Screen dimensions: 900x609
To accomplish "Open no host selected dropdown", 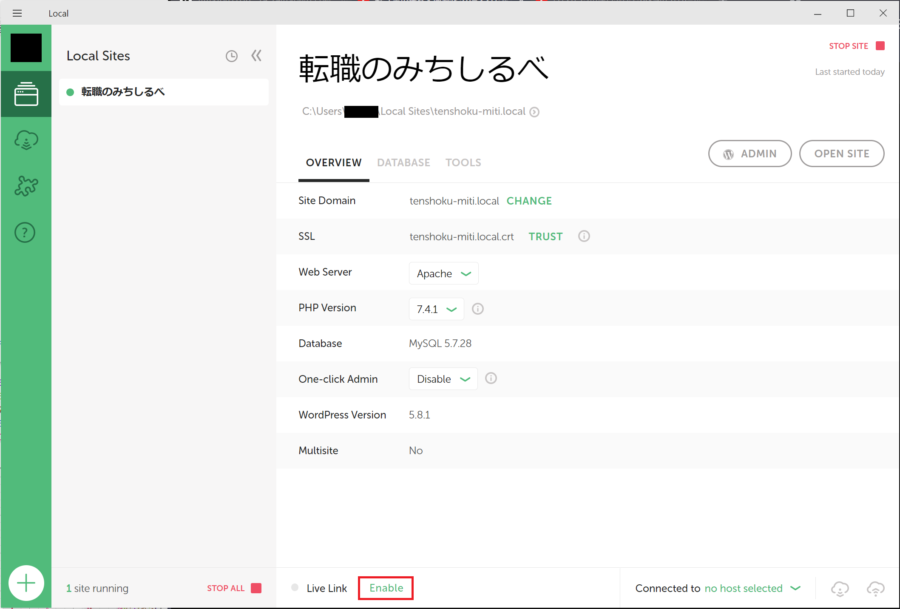I will point(752,588).
